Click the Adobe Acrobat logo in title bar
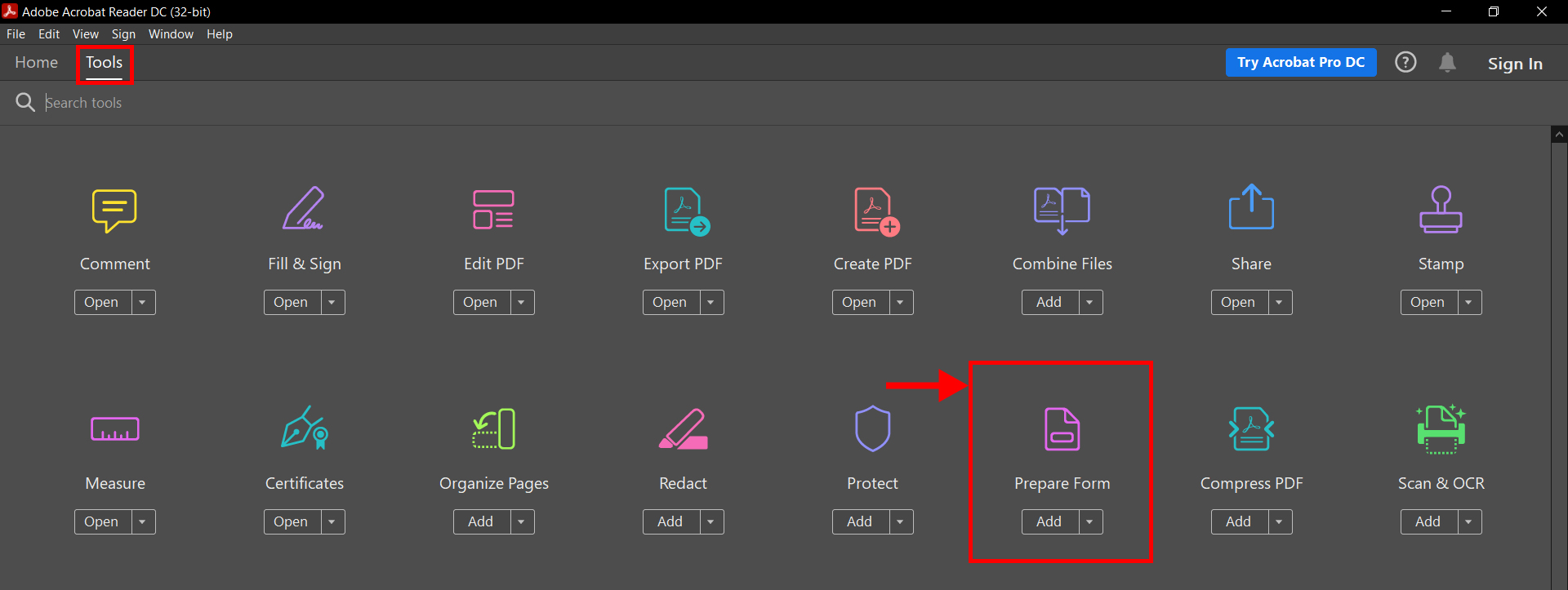The width and height of the screenshot is (1568, 590). point(10,11)
